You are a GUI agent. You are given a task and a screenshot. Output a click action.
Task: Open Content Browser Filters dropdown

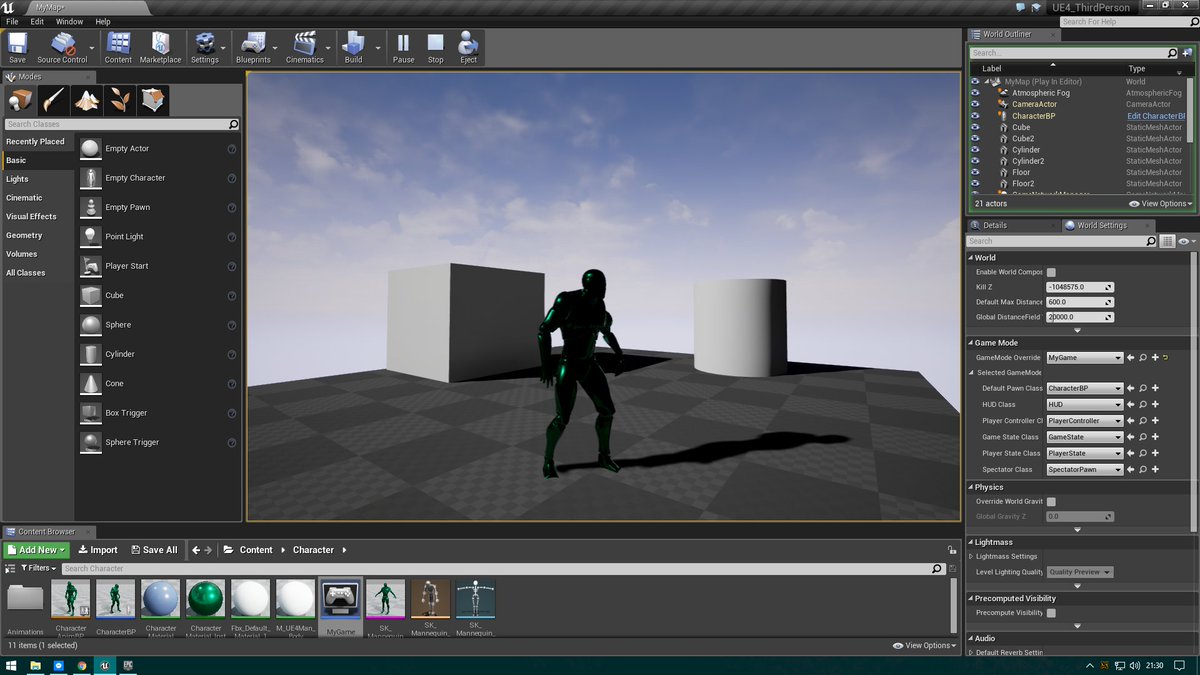[38, 568]
